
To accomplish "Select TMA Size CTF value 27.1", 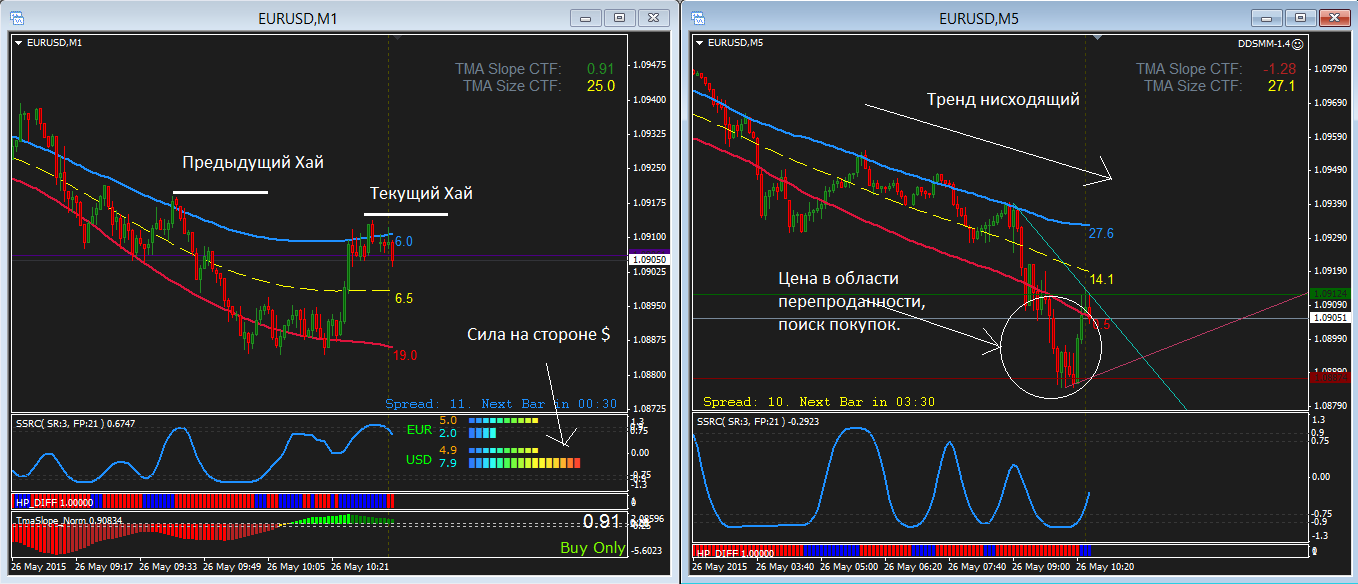I will point(1281,86).
